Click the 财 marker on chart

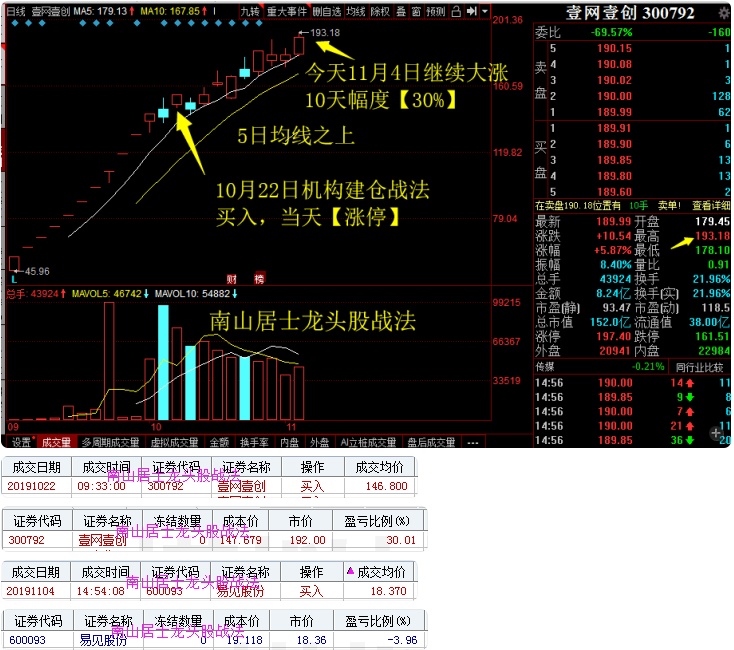[231, 278]
